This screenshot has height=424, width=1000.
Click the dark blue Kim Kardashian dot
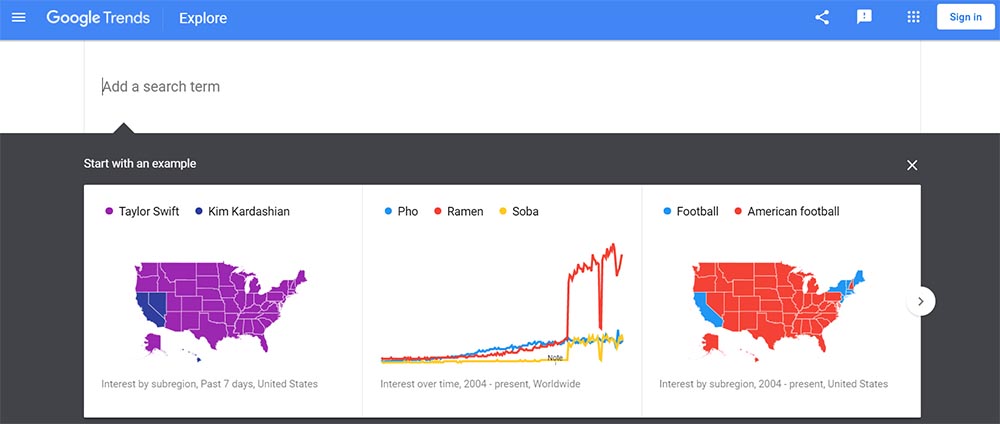pyautogui.click(x=199, y=212)
